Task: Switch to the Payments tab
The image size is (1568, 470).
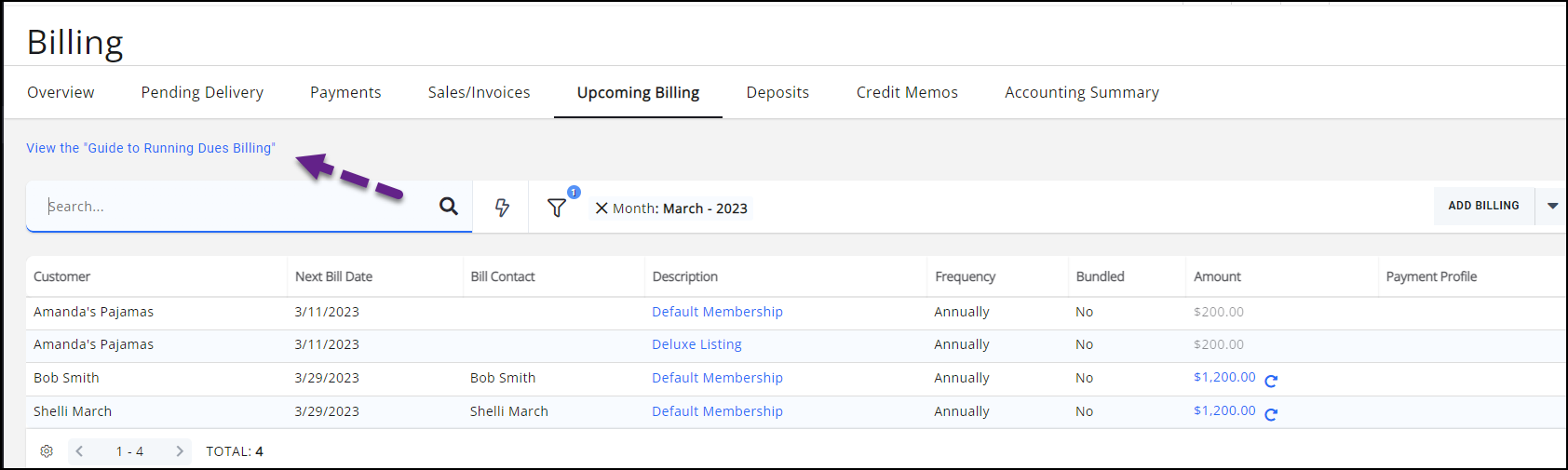Action: coord(345,92)
